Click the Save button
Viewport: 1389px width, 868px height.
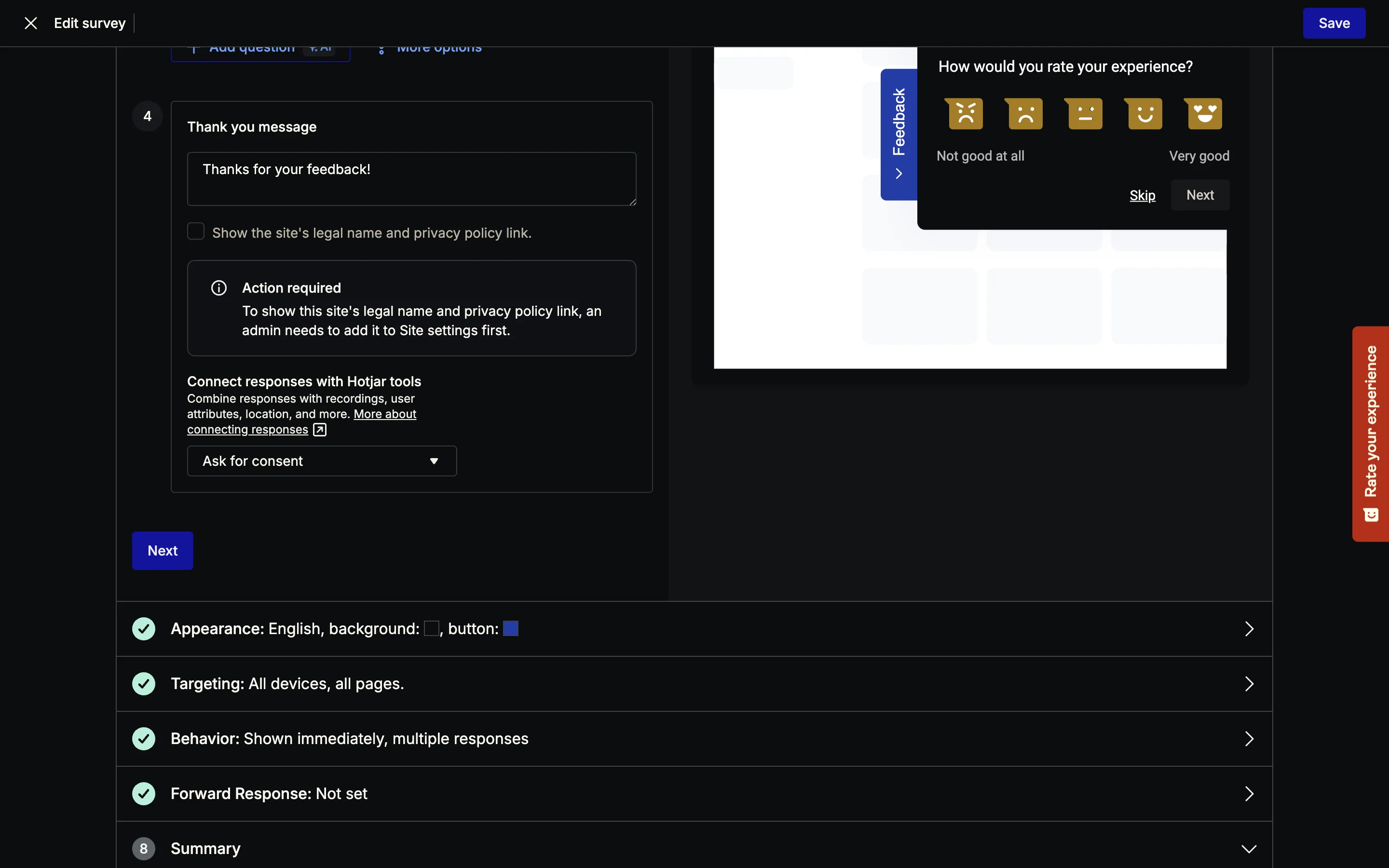[1334, 23]
